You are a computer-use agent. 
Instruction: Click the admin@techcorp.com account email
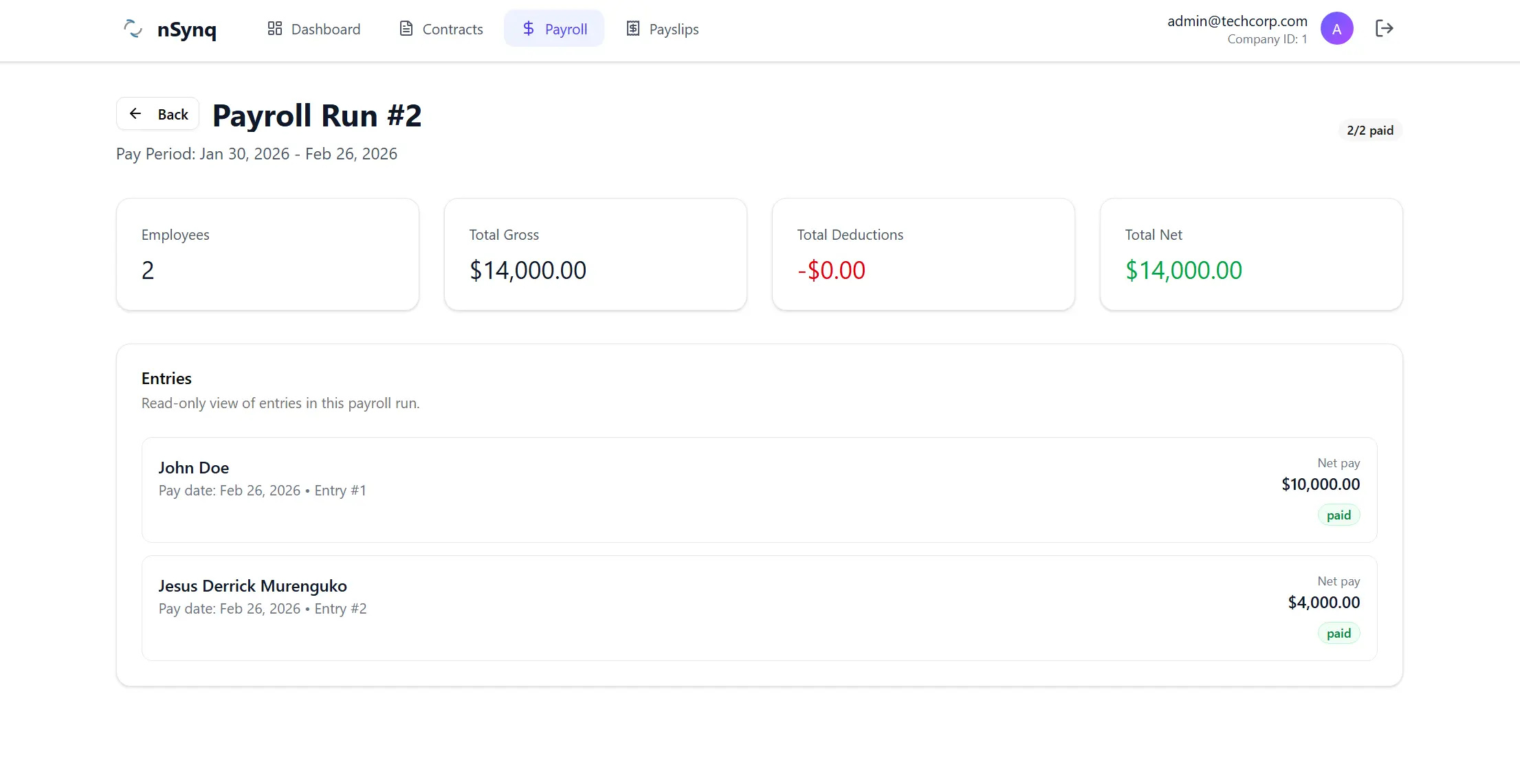click(x=1237, y=21)
